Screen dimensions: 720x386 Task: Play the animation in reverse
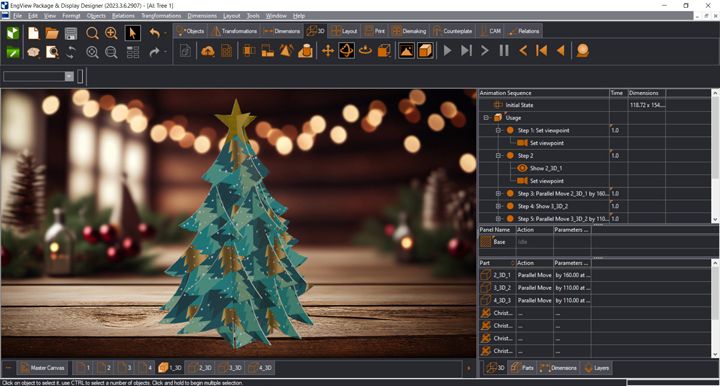[561, 50]
